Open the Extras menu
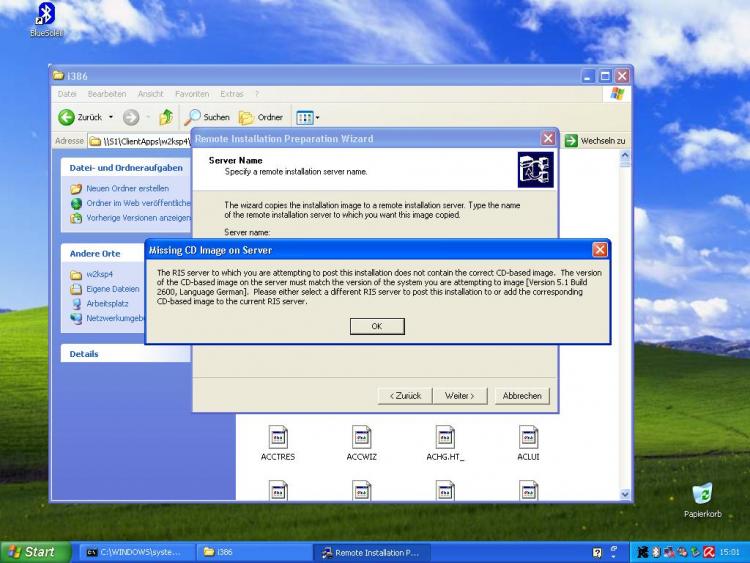 click(232, 94)
